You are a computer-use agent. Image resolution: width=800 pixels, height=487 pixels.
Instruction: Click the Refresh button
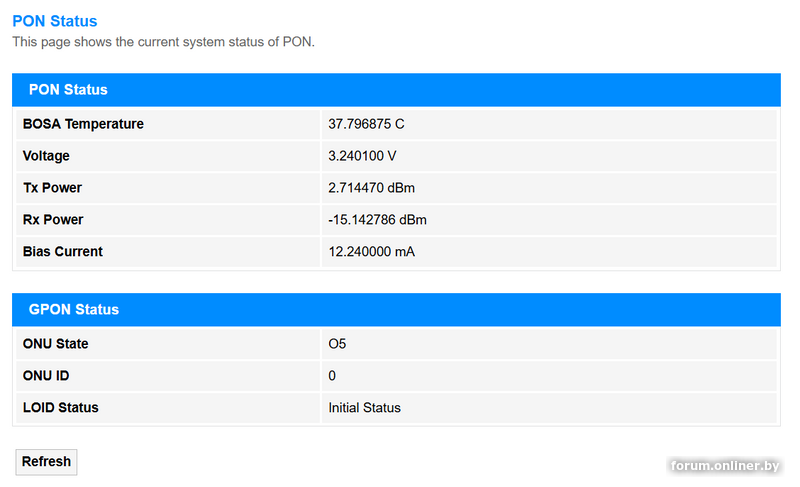(x=46, y=462)
